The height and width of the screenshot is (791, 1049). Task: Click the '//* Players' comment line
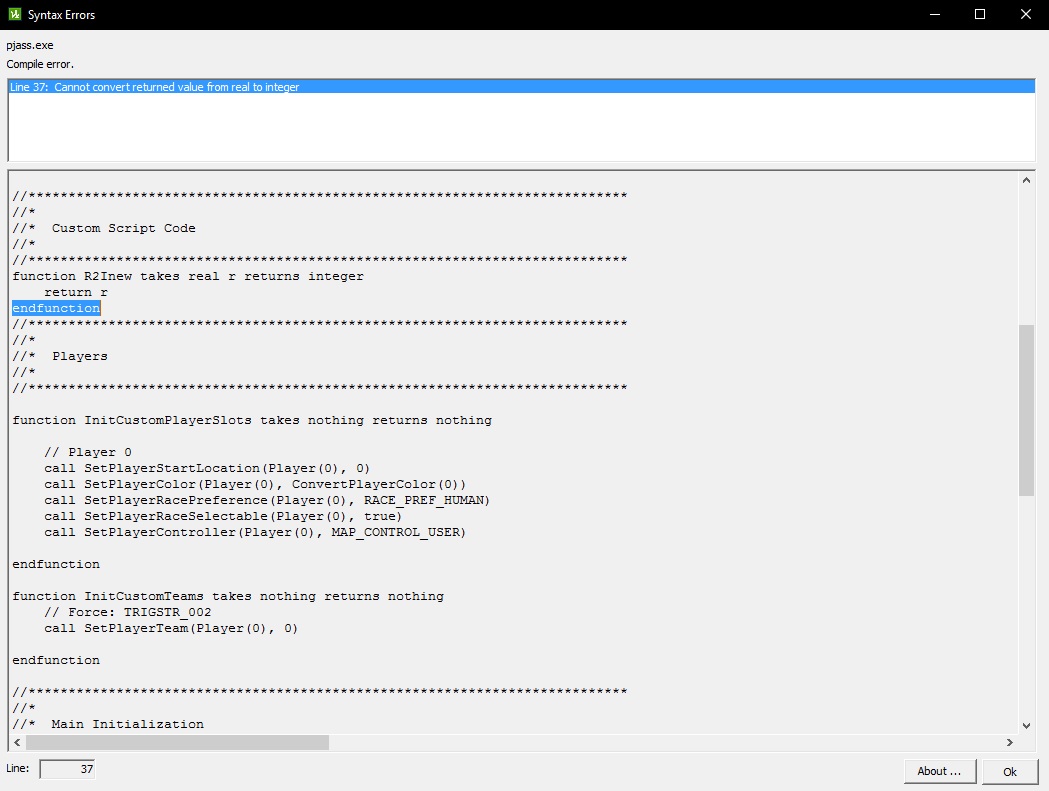[60, 356]
